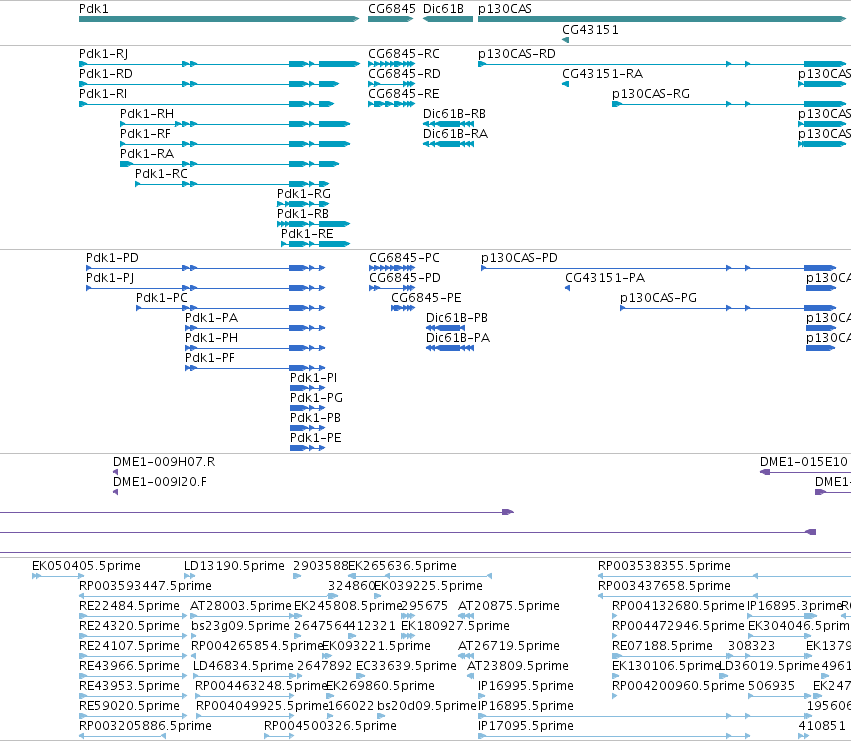Screen dimensions: 851x741
Task: Click transcript Pdk1-RG
Action: coord(304,194)
